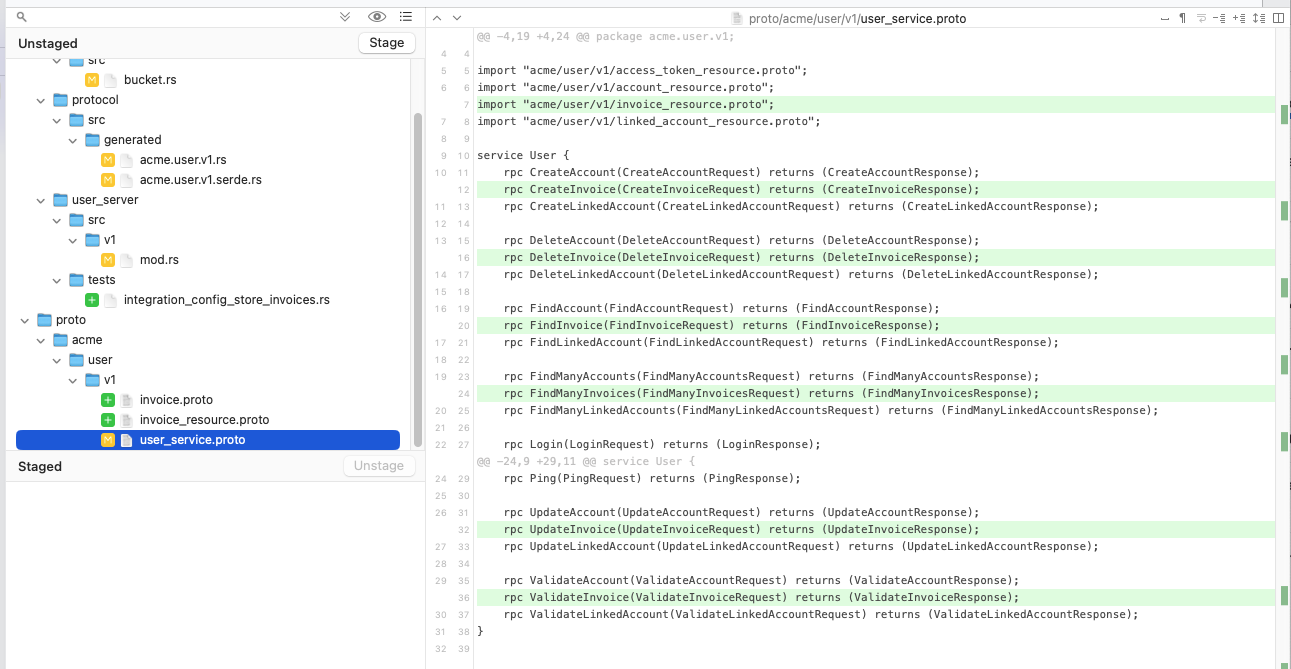Click the Stage button

[387, 43]
